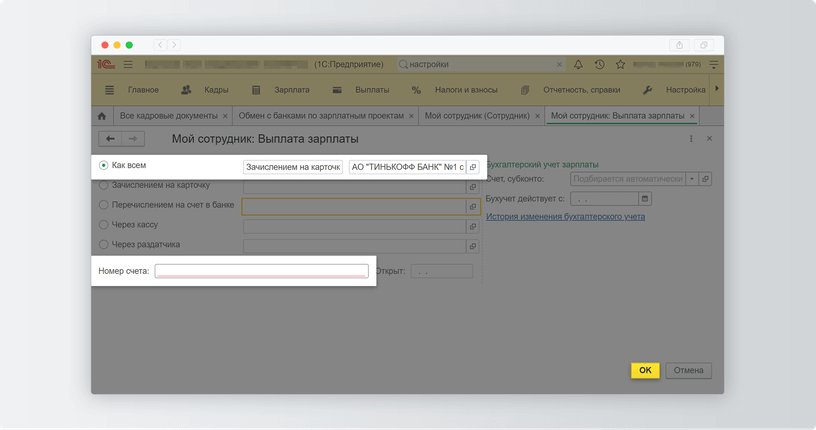The height and width of the screenshot is (430, 816).
Task: Click the search field with настройки
Action: (x=480, y=65)
